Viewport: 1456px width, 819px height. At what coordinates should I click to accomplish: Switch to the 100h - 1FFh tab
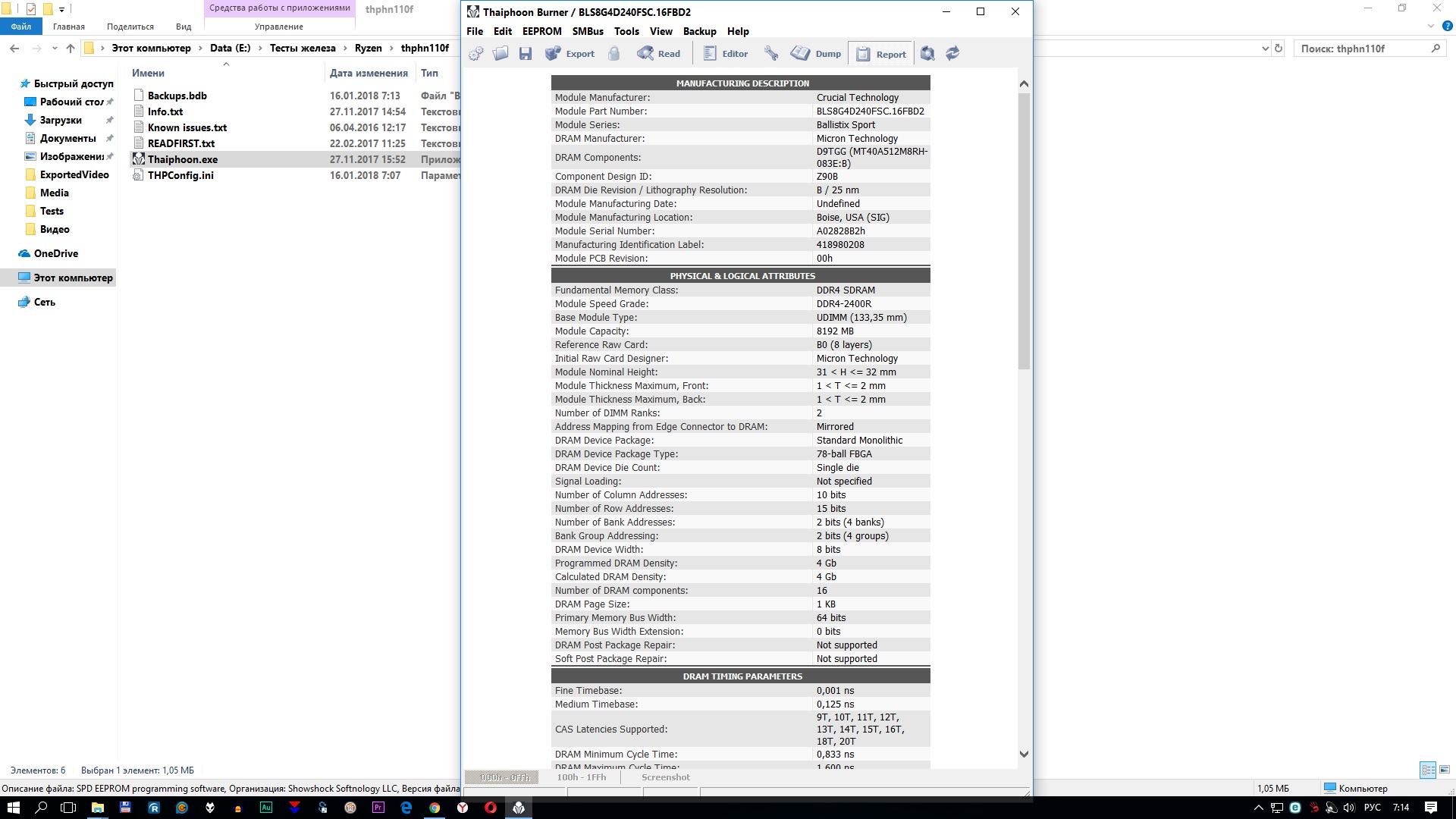pyautogui.click(x=582, y=777)
